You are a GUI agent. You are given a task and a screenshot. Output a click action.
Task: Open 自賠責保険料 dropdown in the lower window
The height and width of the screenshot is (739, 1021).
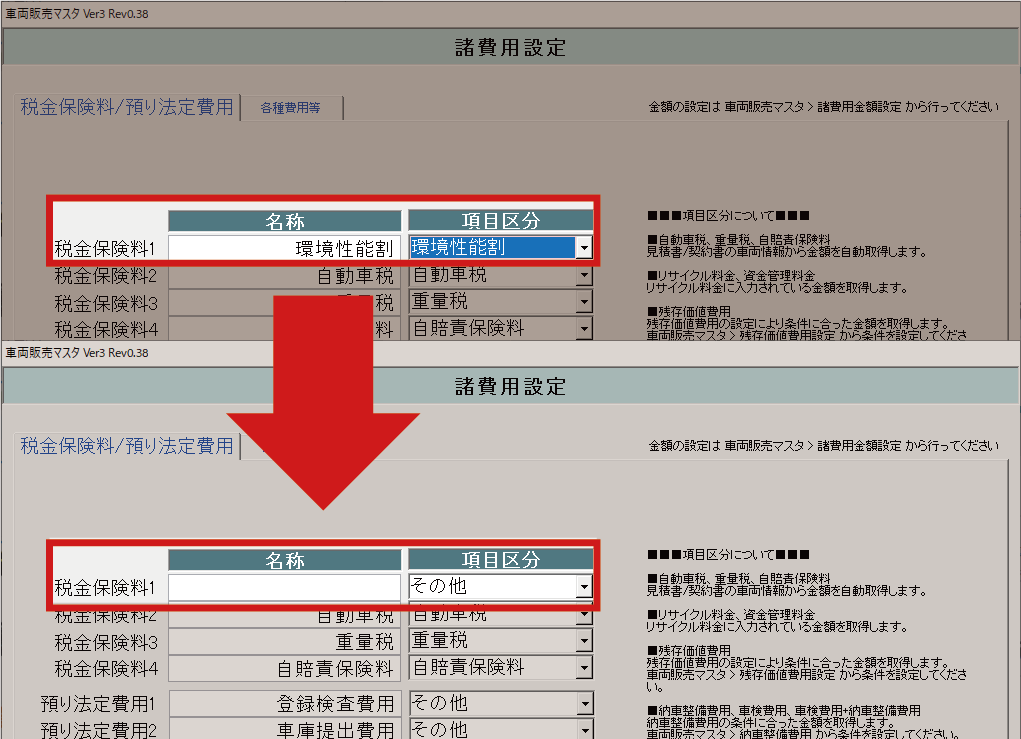click(x=584, y=668)
